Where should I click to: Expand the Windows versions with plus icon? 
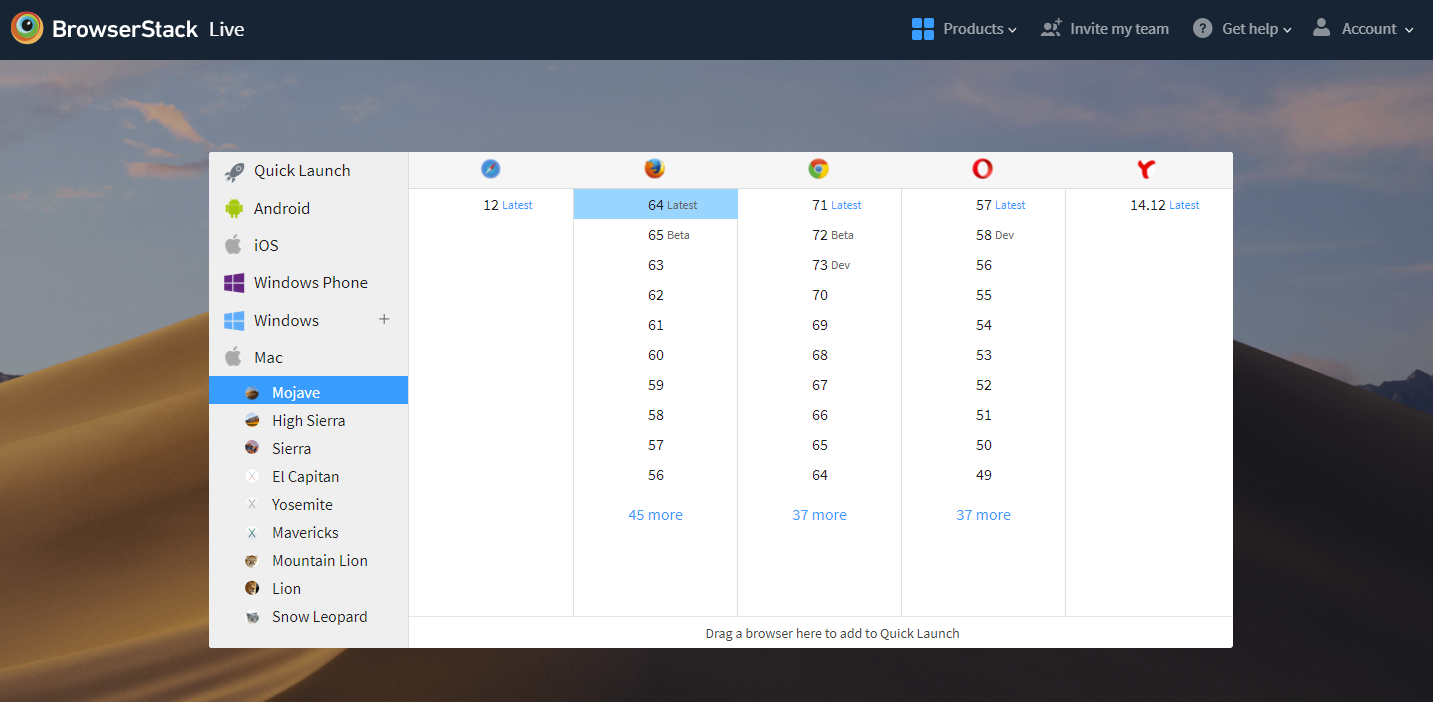pyautogui.click(x=384, y=320)
